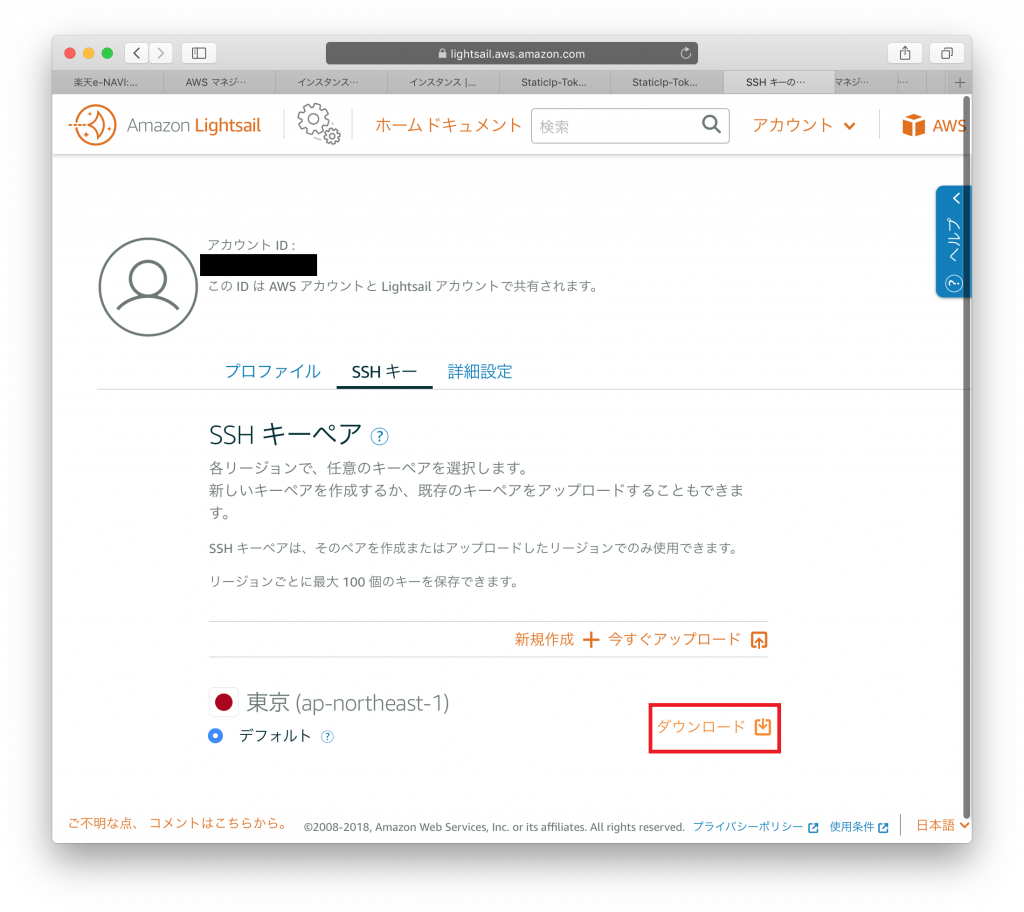Screen dimensions: 1024x912
Task: Open the Safari share button
Action: click(x=904, y=53)
